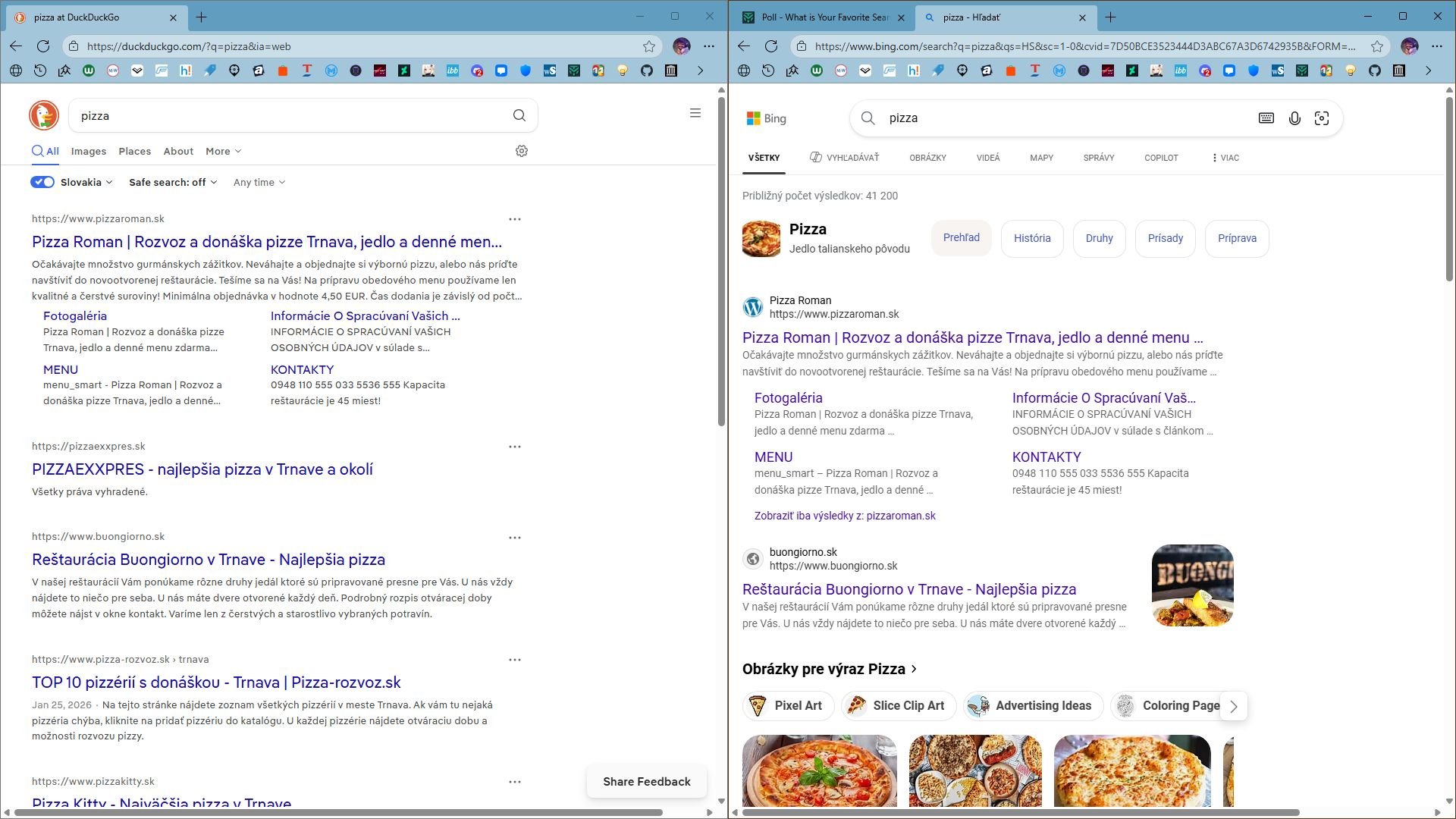This screenshot has height=819, width=1456.
Task: Select the Pixel Art image chip
Action: pos(788,706)
